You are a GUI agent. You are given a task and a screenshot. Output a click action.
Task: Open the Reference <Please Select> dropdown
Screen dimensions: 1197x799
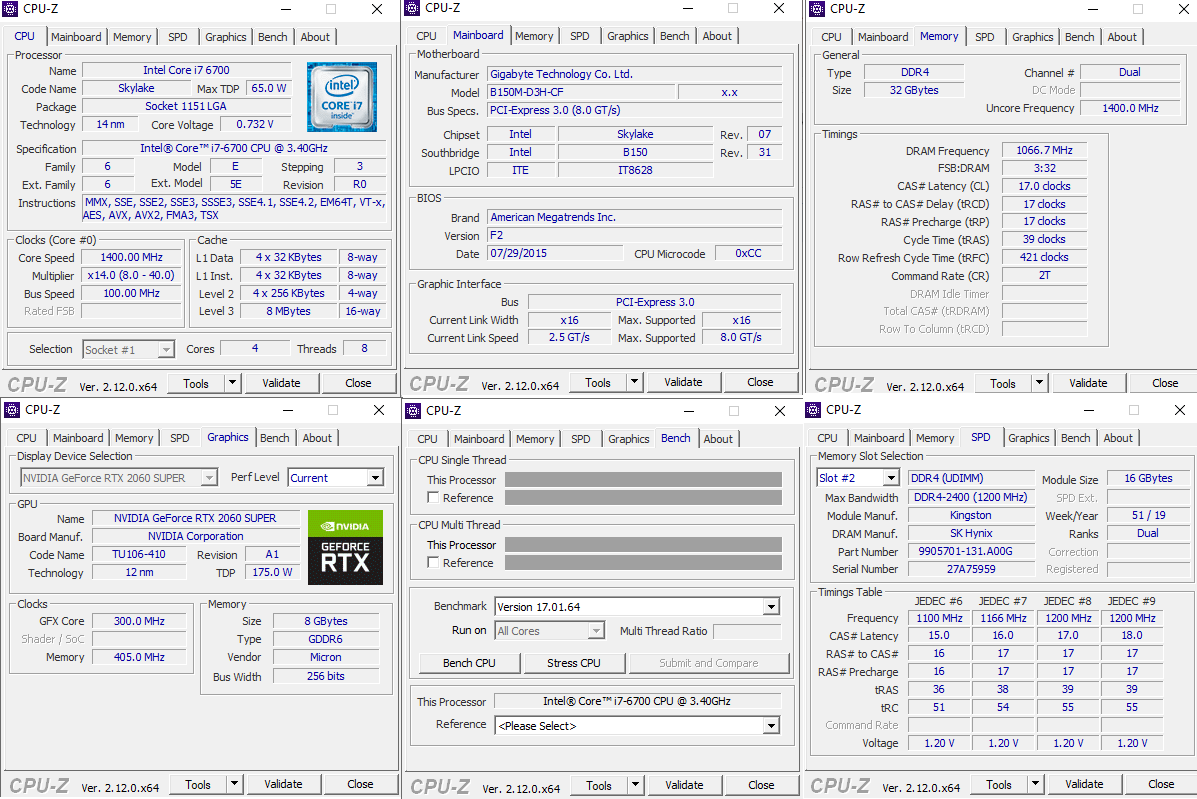click(x=772, y=726)
